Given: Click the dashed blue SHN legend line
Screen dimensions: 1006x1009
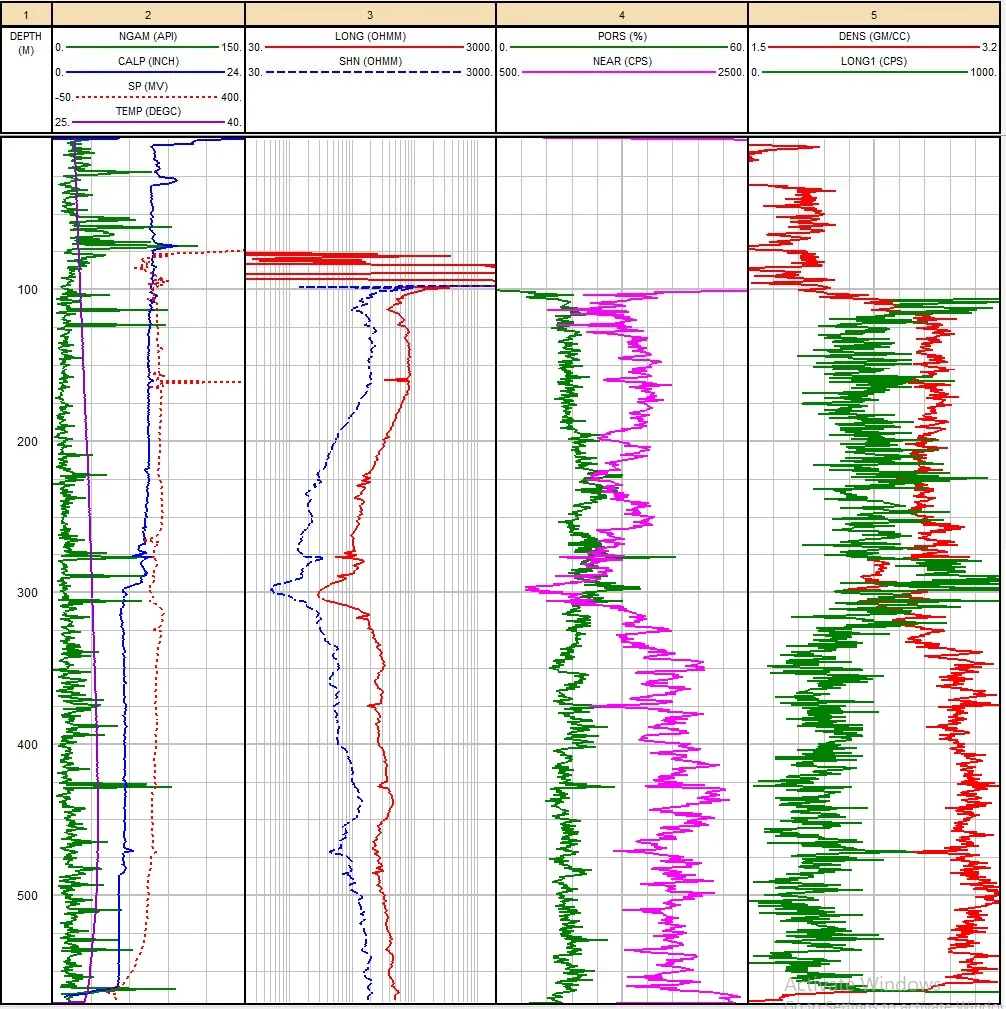Looking at the screenshot, I should [365, 72].
